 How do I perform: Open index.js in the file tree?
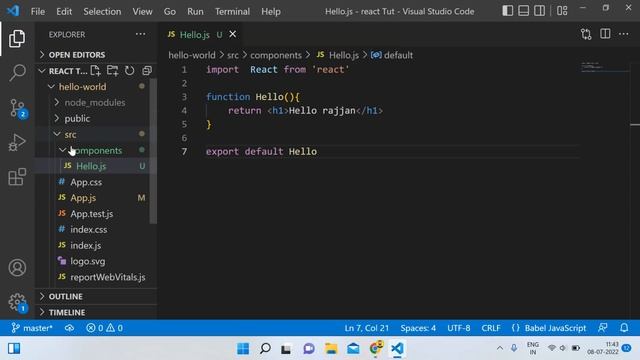[x=85, y=245]
